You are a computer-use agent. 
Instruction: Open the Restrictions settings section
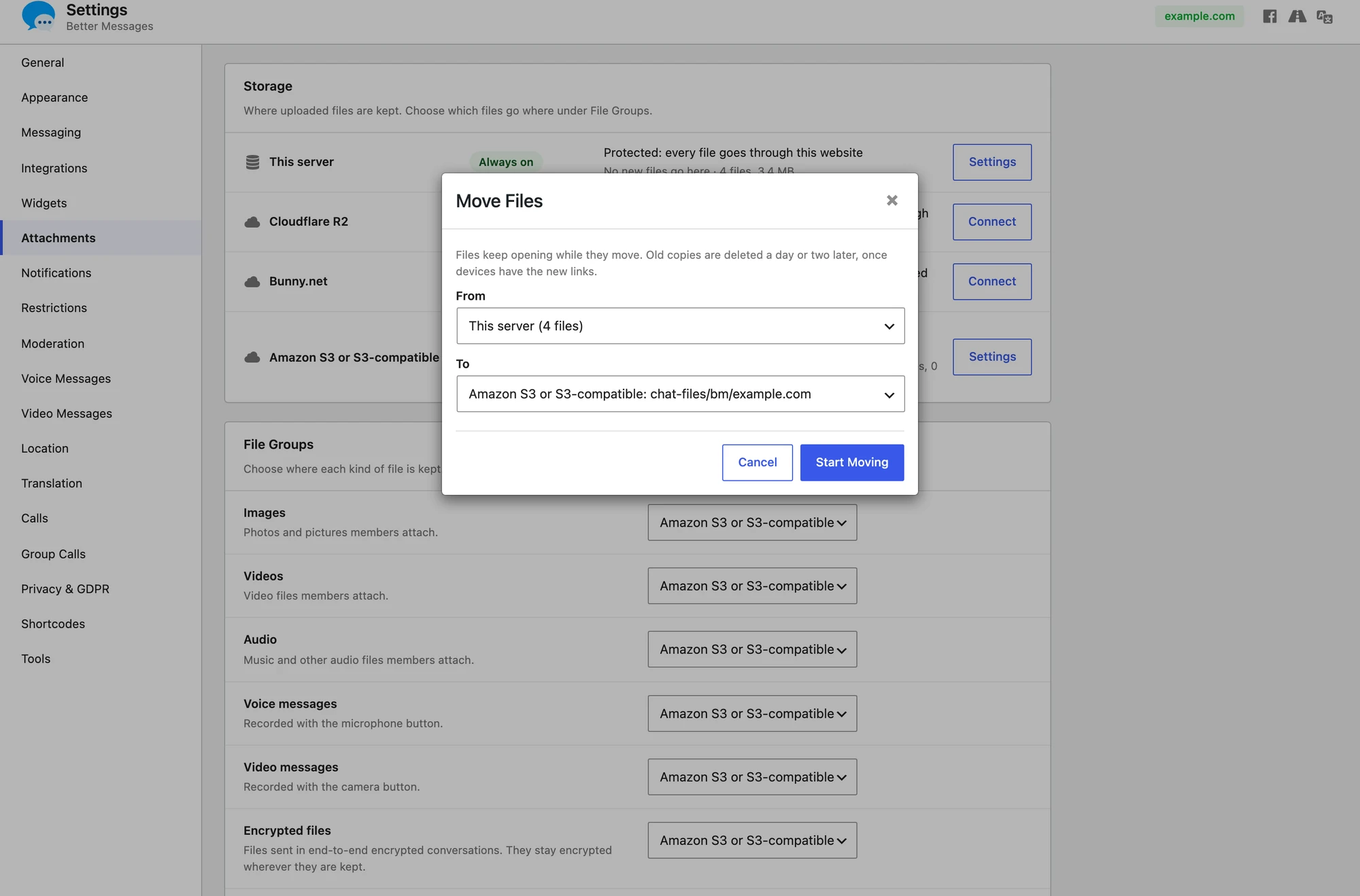point(101,308)
